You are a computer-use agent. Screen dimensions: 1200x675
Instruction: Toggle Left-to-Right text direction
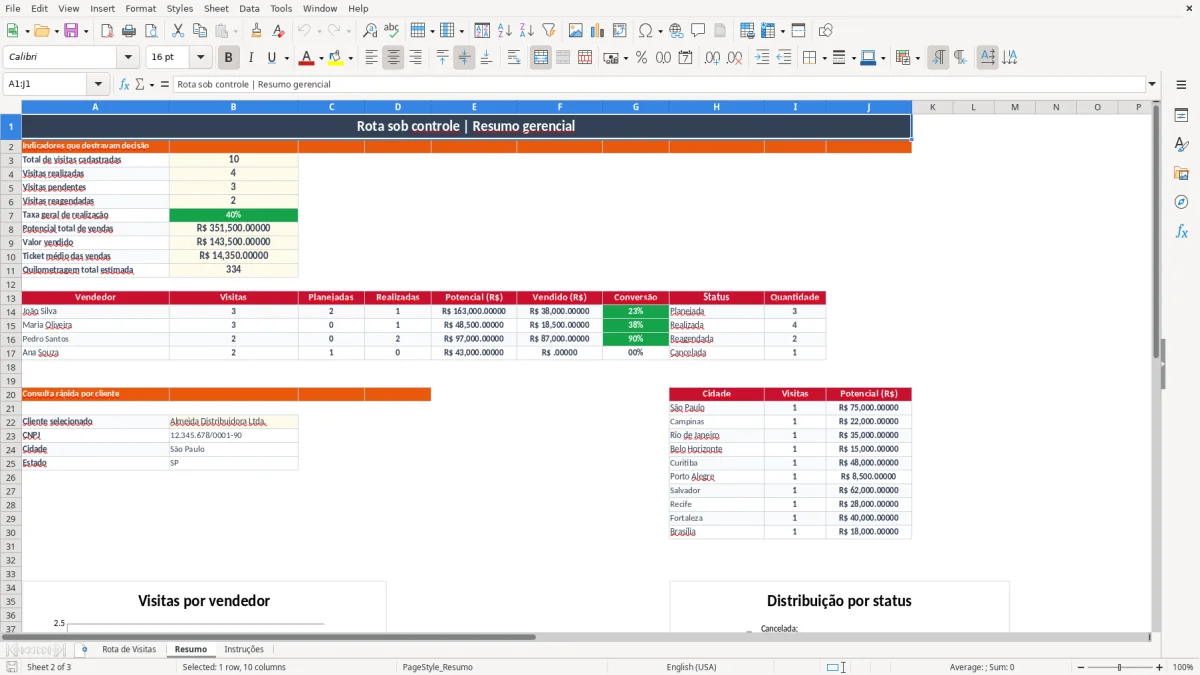938,58
